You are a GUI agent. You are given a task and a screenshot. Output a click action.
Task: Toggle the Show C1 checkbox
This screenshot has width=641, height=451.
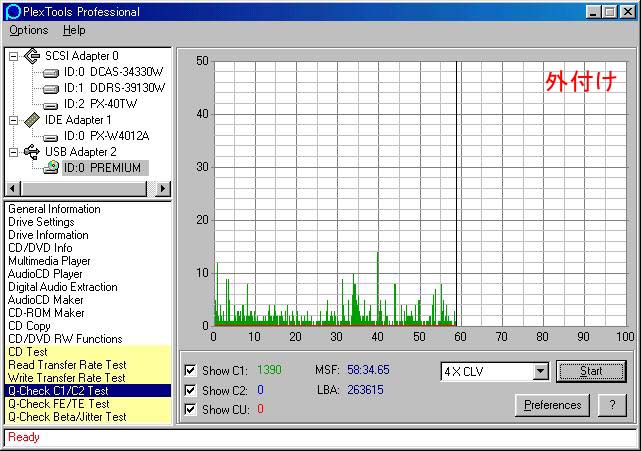pyautogui.click(x=190, y=370)
